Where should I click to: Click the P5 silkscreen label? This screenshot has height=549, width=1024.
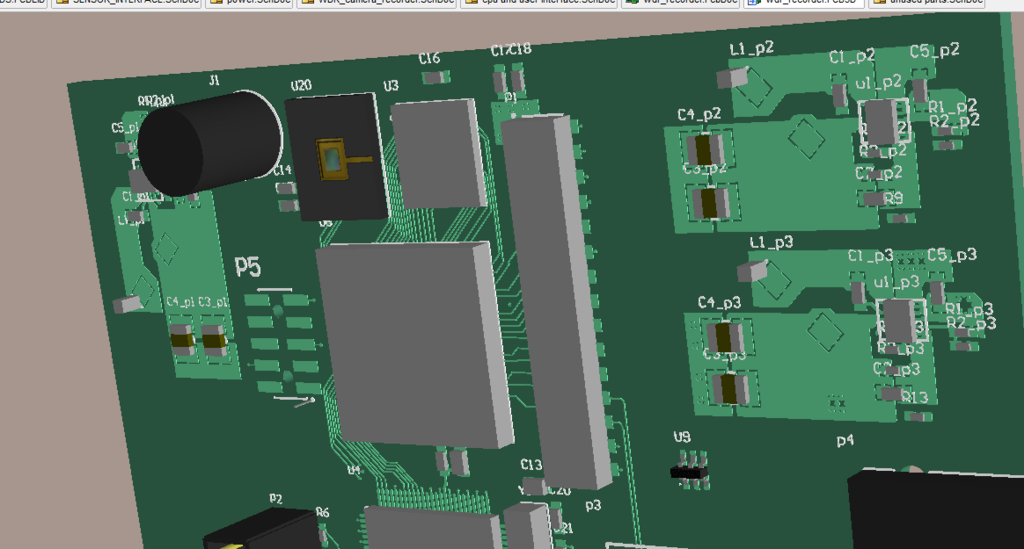pos(247,266)
